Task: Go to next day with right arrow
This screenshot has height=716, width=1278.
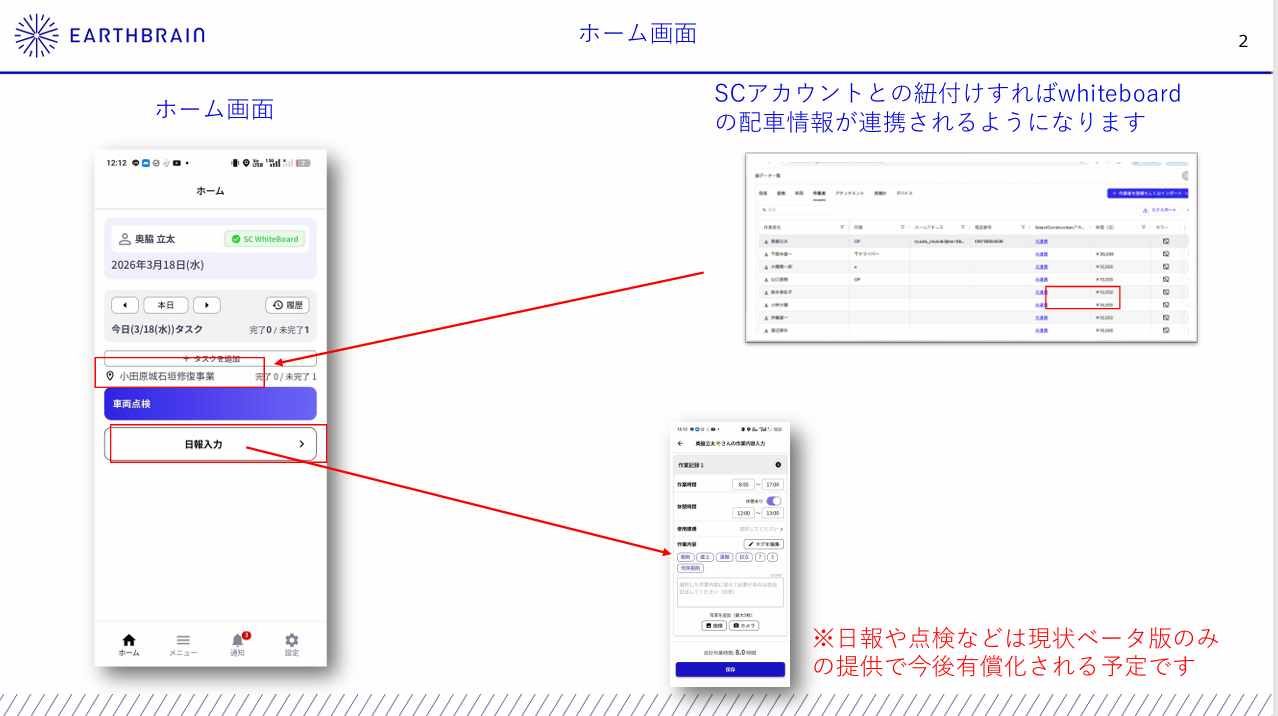Action: click(206, 305)
